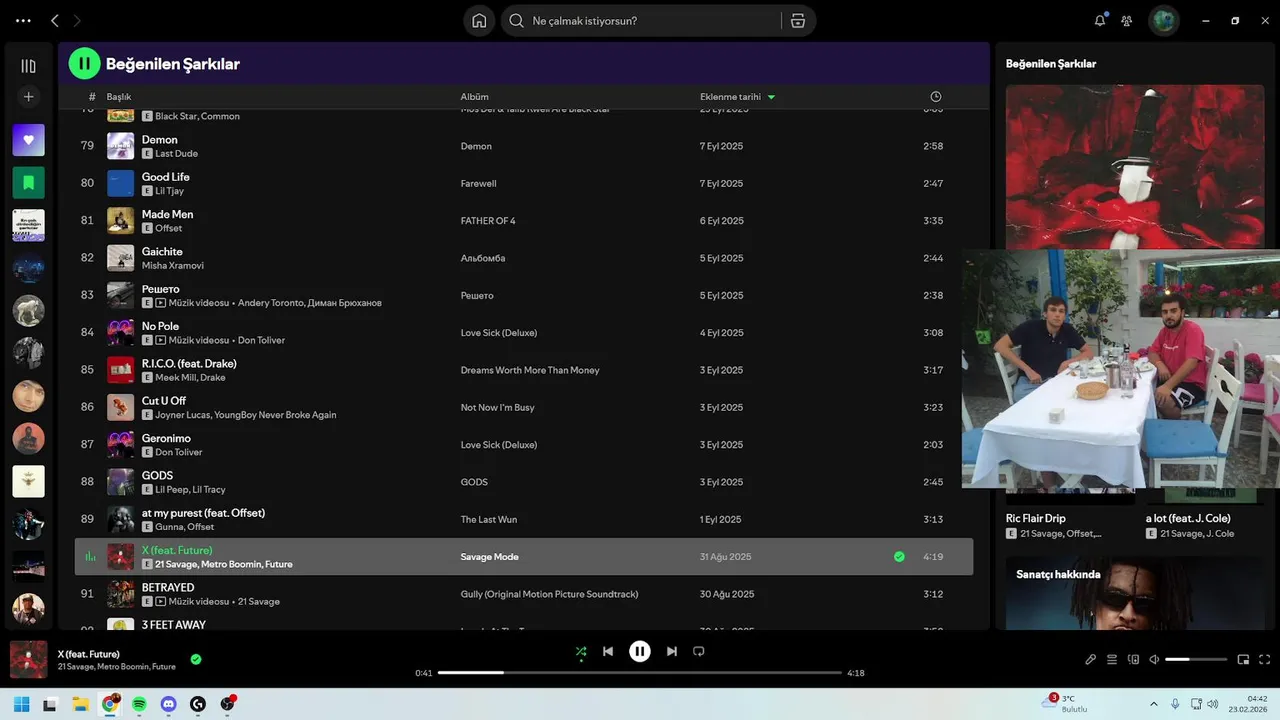Open the green bookmark Episodes tile
The height and width of the screenshot is (720, 1280).
(28, 183)
